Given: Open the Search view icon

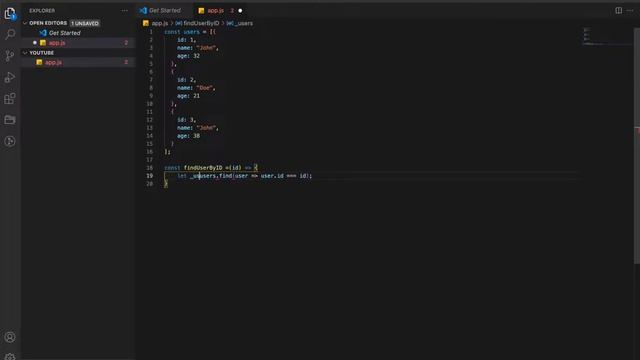Looking at the screenshot, I should point(10,34).
